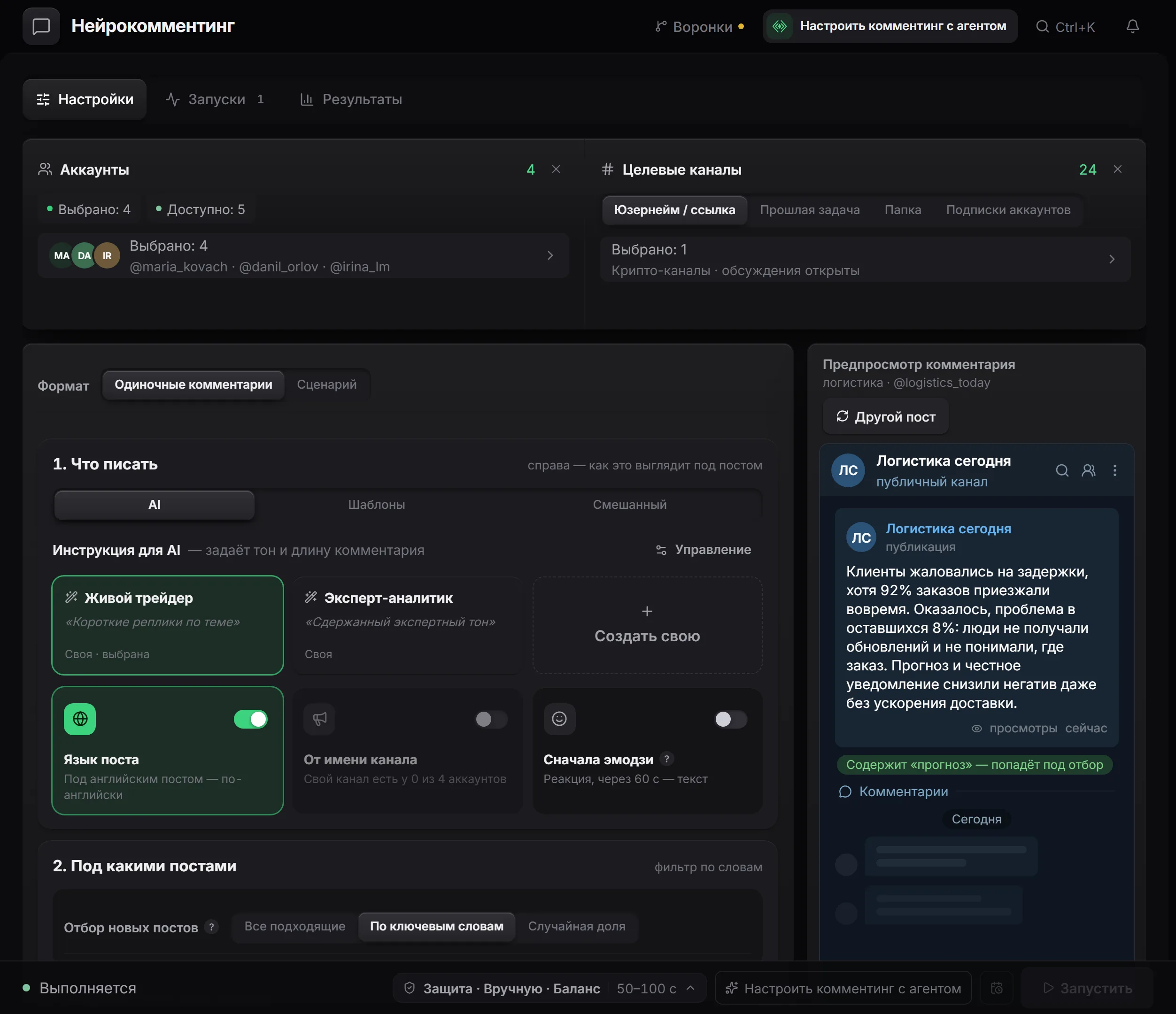Click the search icon in channel preview
The width and height of the screenshot is (1176, 1014).
pos(1062,470)
